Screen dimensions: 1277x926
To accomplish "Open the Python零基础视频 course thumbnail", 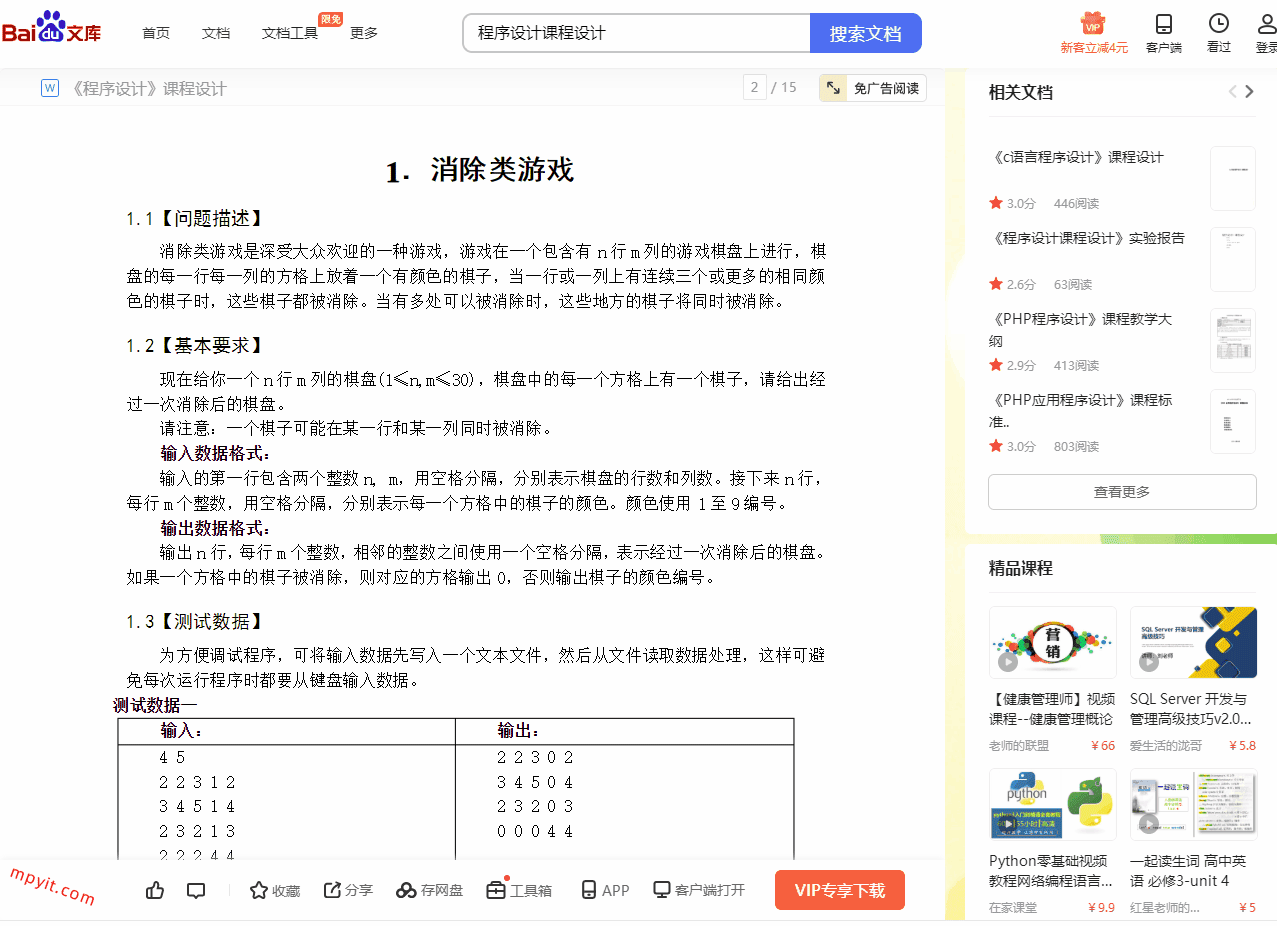I will (x=1052, y=804).
